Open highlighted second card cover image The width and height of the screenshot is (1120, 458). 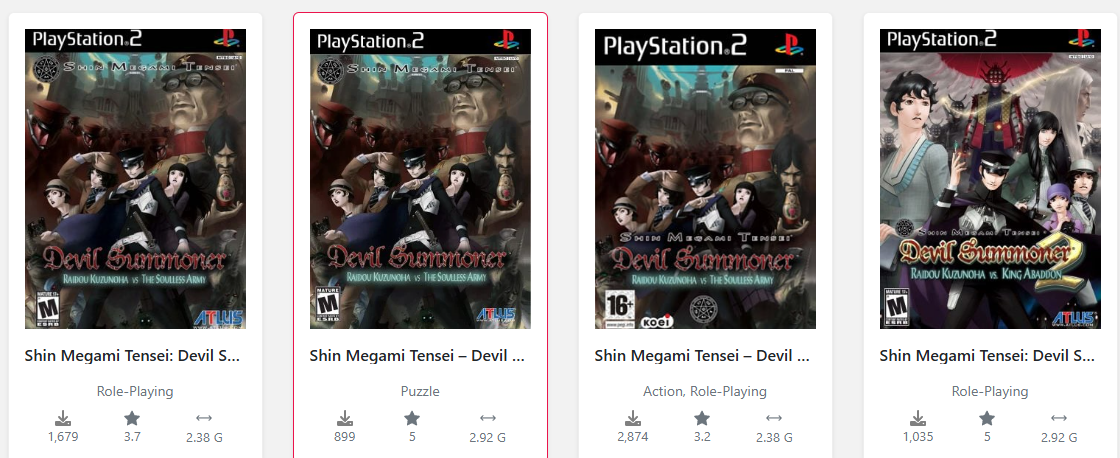tap(420, 179)
